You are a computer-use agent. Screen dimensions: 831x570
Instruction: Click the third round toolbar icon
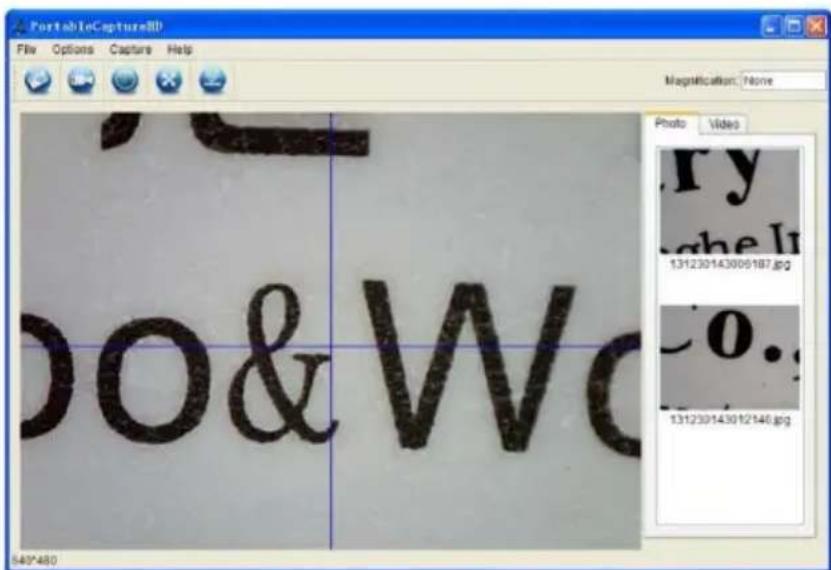[x=125, y=81]
